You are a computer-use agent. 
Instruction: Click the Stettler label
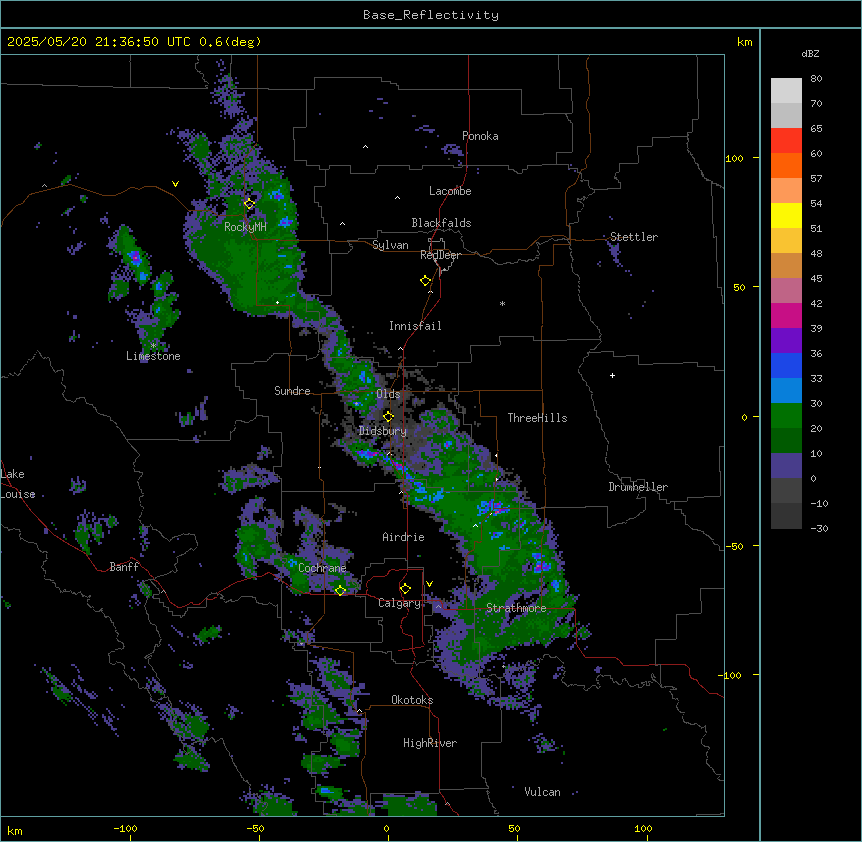pyautogui.click(x=634, y=237)
